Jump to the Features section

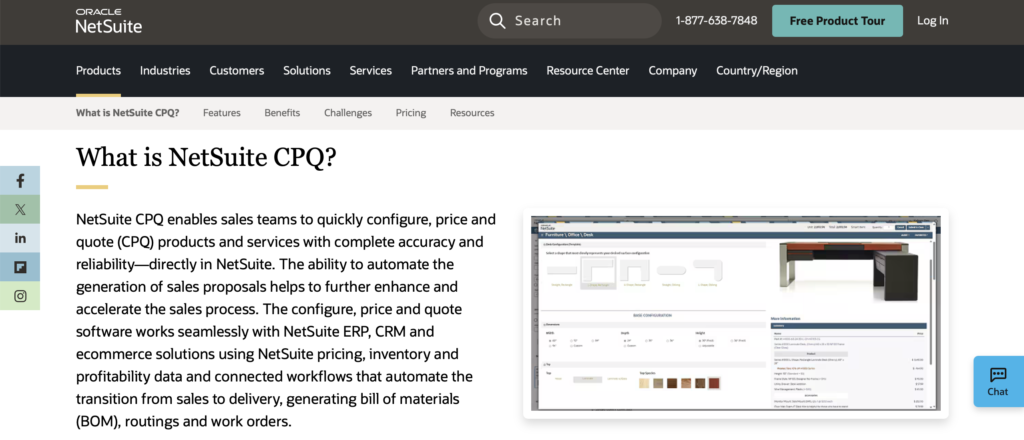pyautogui.click(x=221, y=113)
